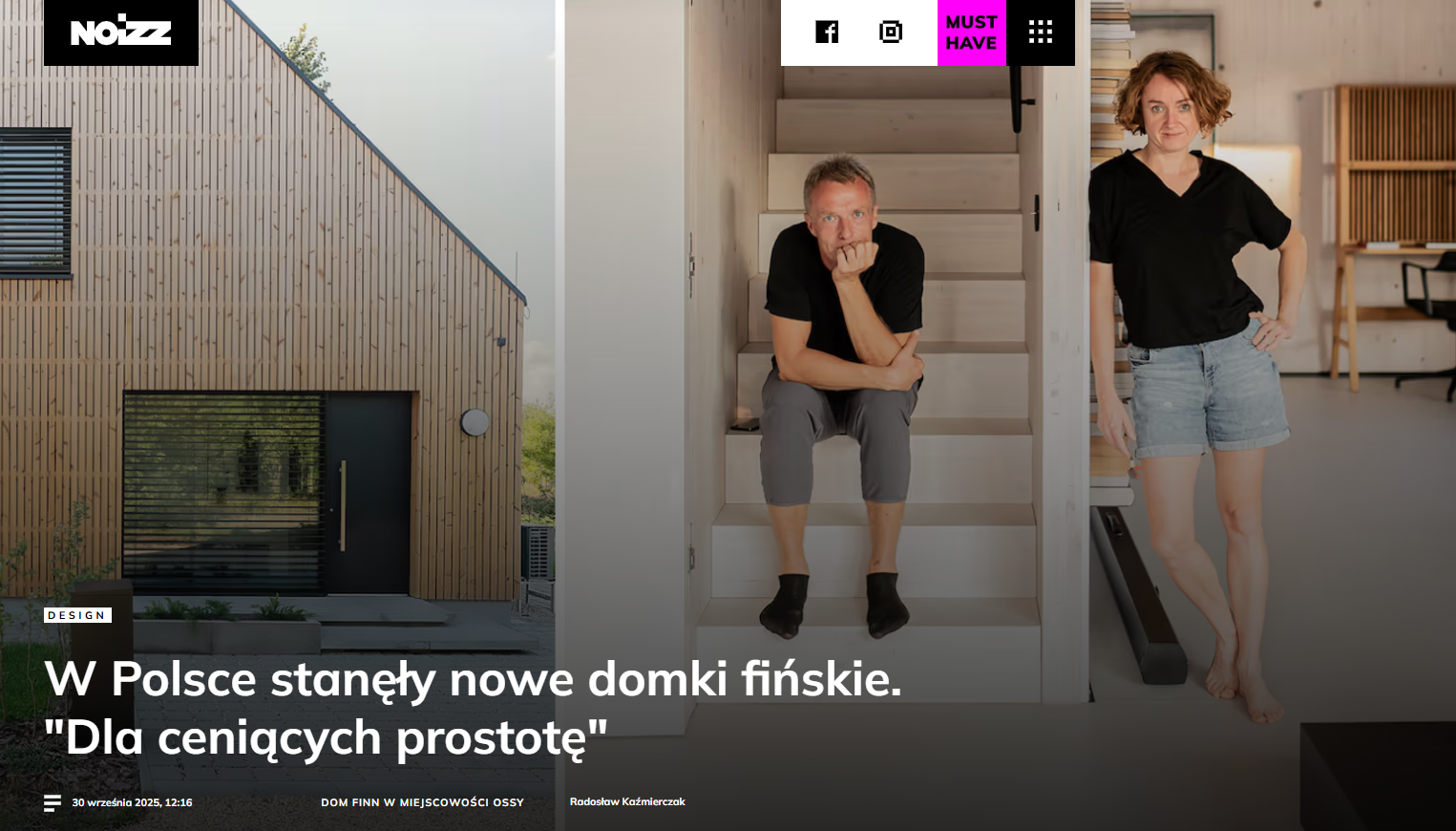Viewport: 1456px width, 831px height.
Task: Click the text-lines icon beside the date
Action: 53,803
